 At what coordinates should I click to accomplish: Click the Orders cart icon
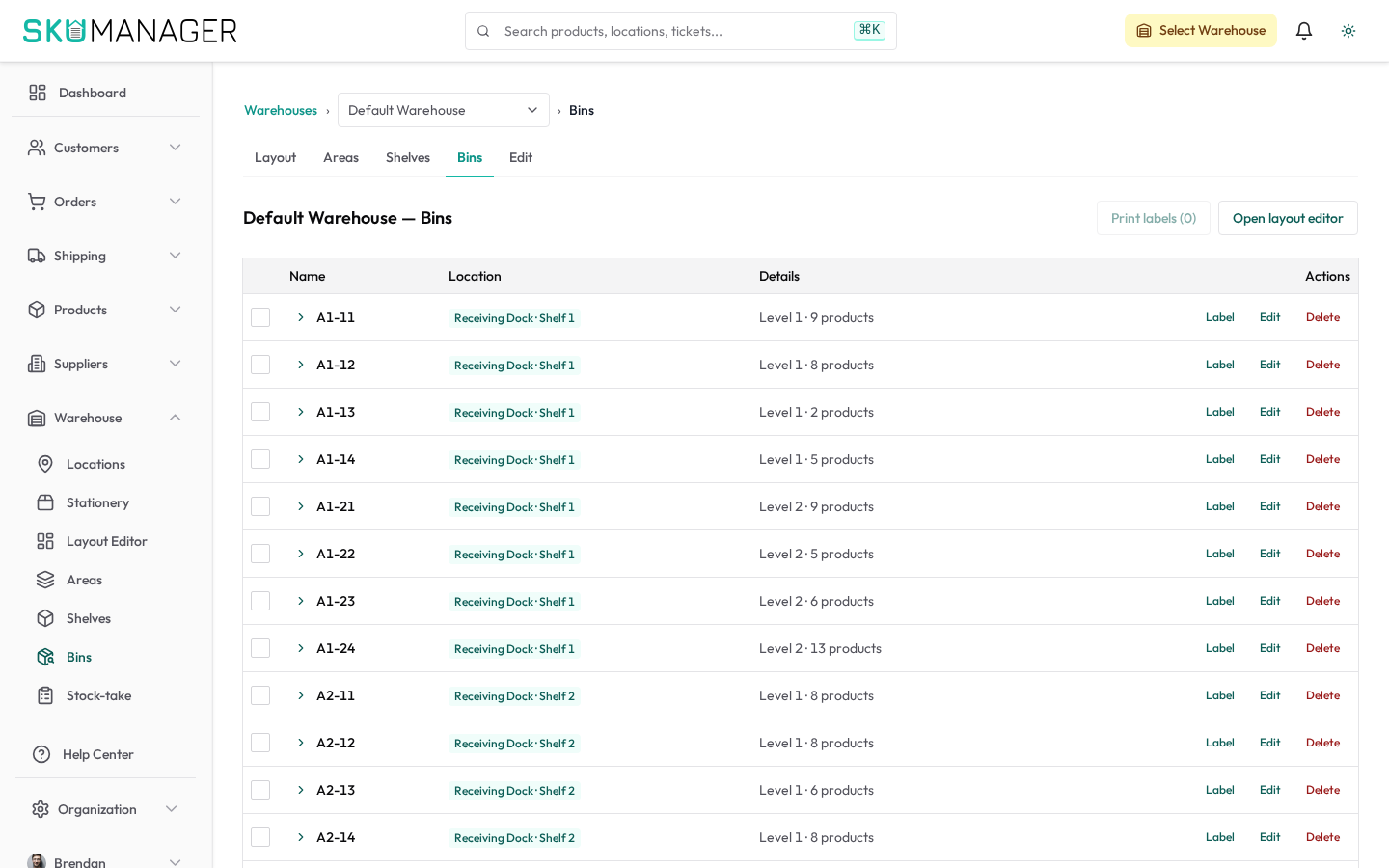point(37,202)
